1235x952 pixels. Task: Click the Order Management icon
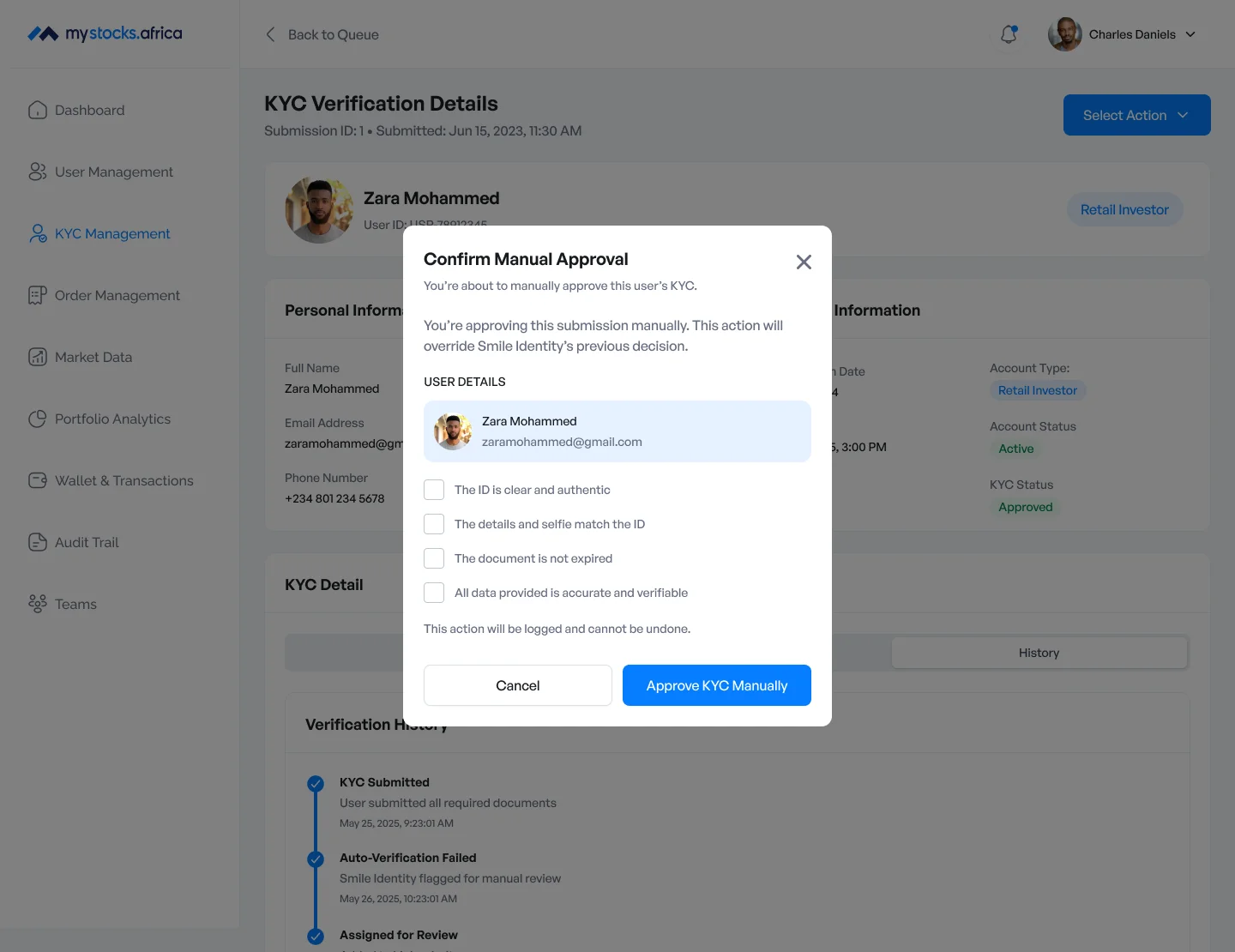pos(38,295)
